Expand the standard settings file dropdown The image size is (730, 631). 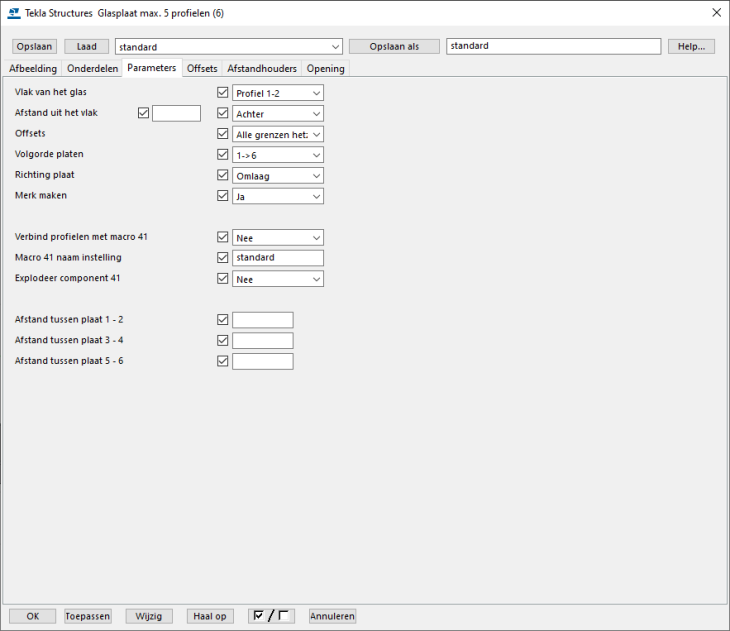click(x=229, y=47)
